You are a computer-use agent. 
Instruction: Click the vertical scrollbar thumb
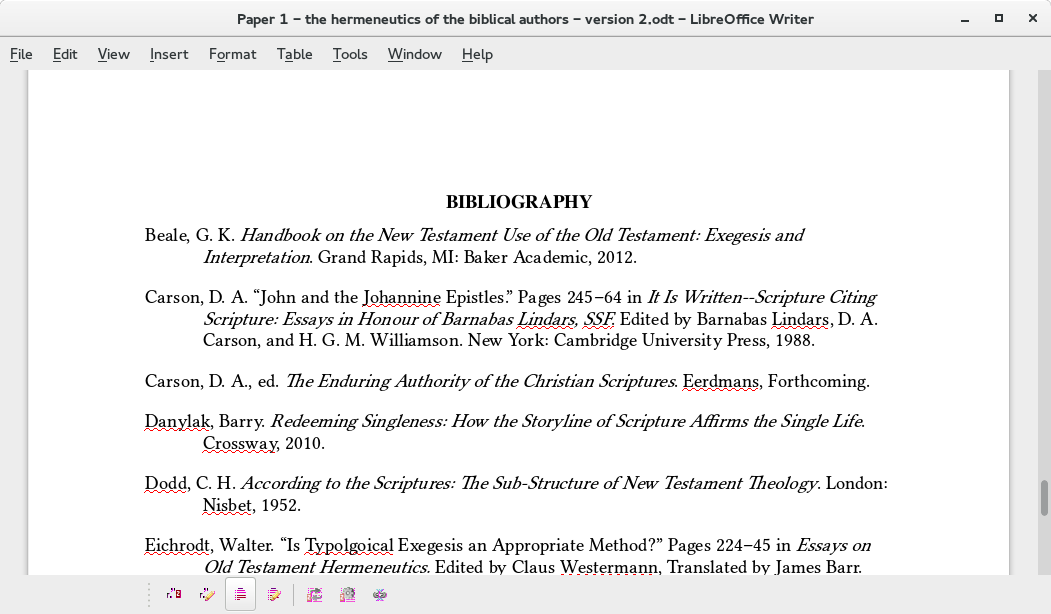pos(1044,498)
